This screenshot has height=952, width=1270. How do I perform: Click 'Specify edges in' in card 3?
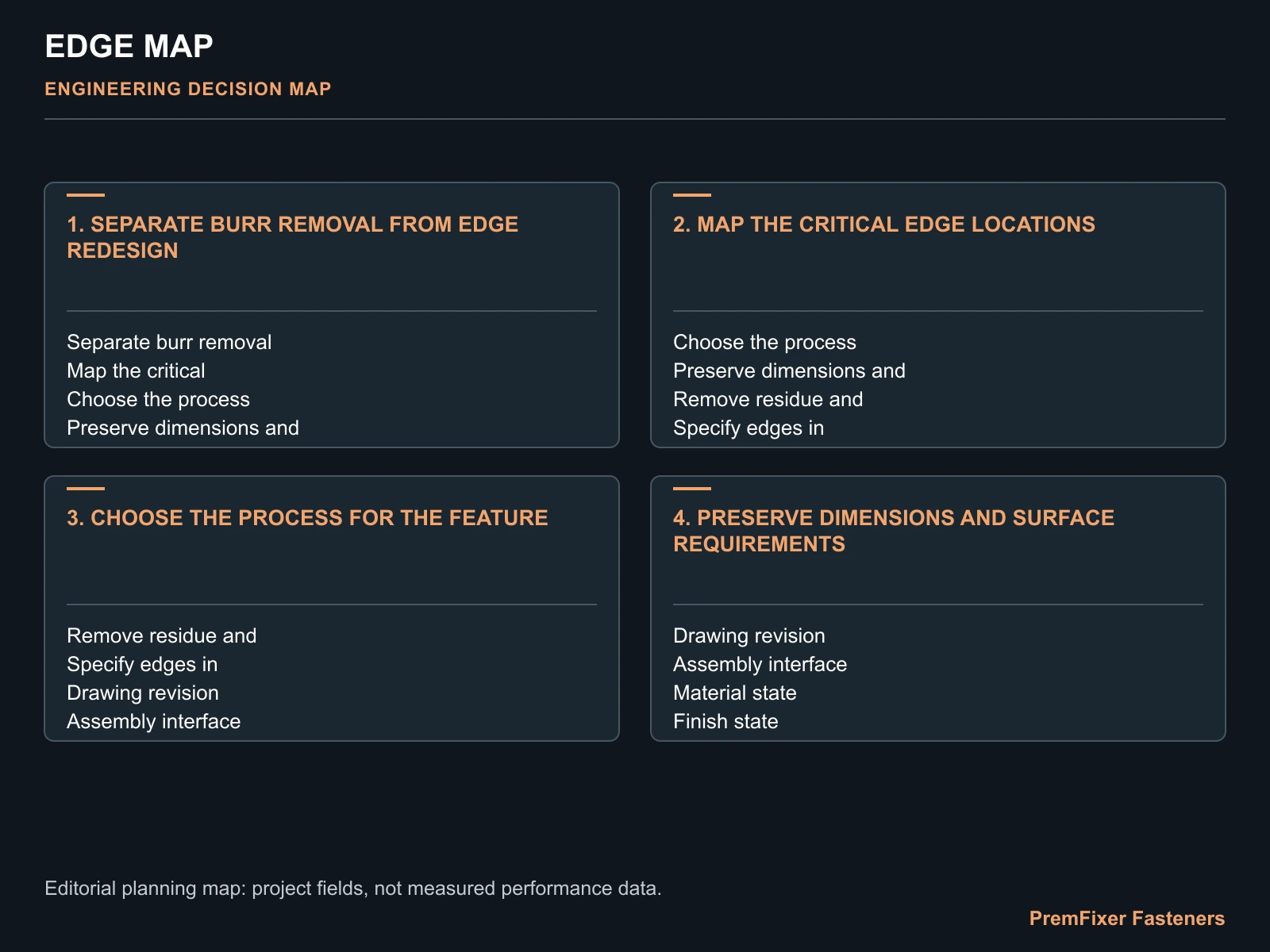[x=143, y=664]
